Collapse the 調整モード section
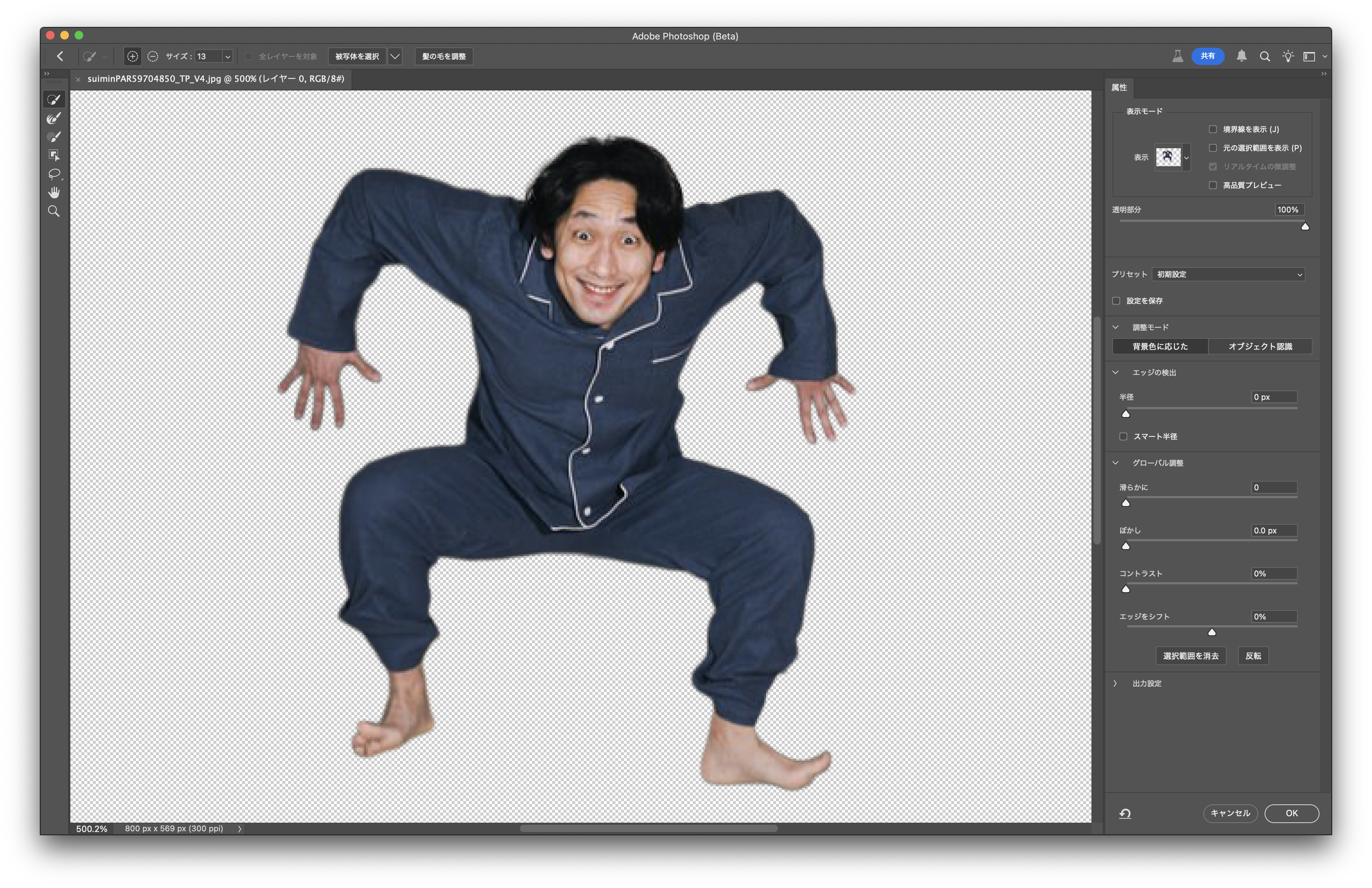1372x888 pixels. (x=1115, y=327)
